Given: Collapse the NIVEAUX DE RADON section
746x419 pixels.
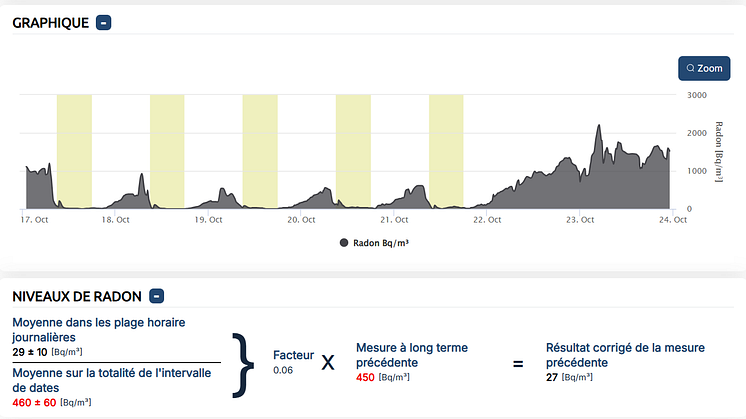Looking at the screenshot, I should 157,296.
